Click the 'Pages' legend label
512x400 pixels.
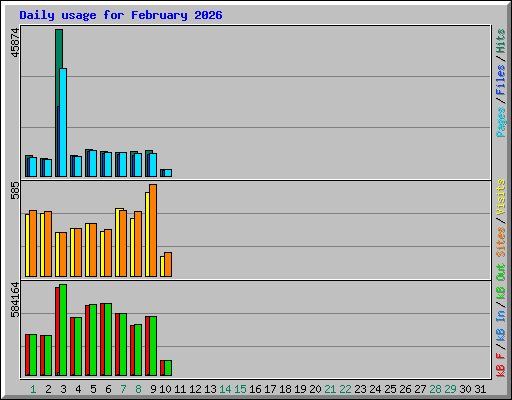501,122
